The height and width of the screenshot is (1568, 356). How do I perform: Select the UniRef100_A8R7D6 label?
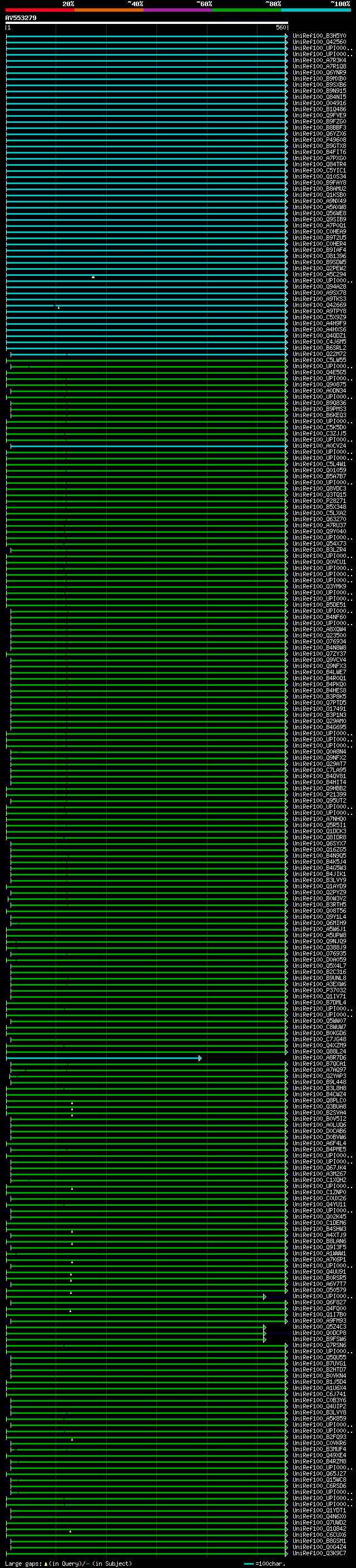pyautogui.click(x=319, y=1057)
